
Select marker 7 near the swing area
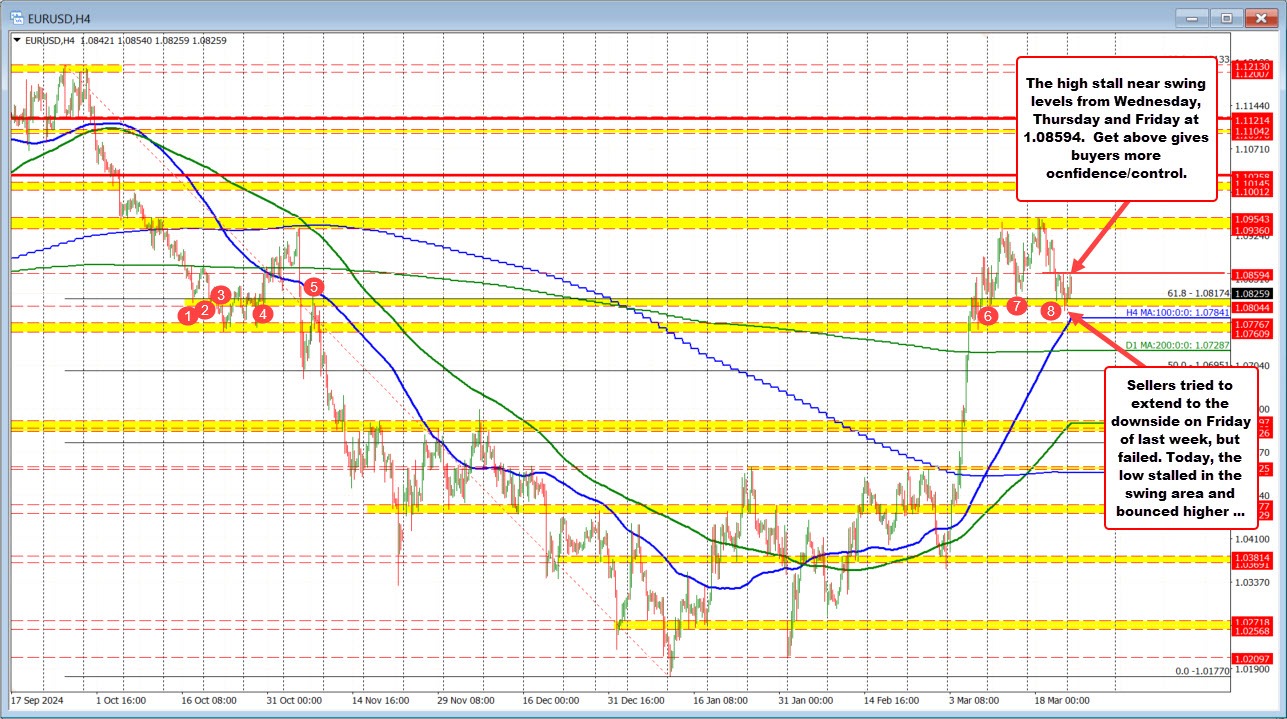click(1017, 307)
